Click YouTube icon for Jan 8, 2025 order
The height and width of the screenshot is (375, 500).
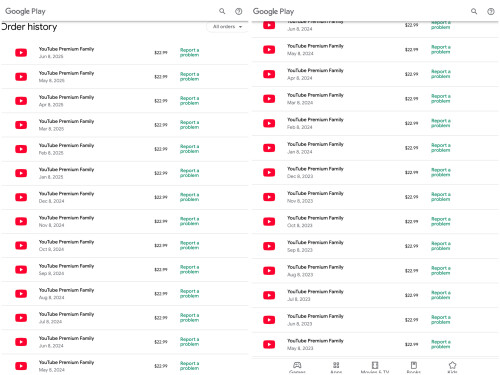(21, 173)
